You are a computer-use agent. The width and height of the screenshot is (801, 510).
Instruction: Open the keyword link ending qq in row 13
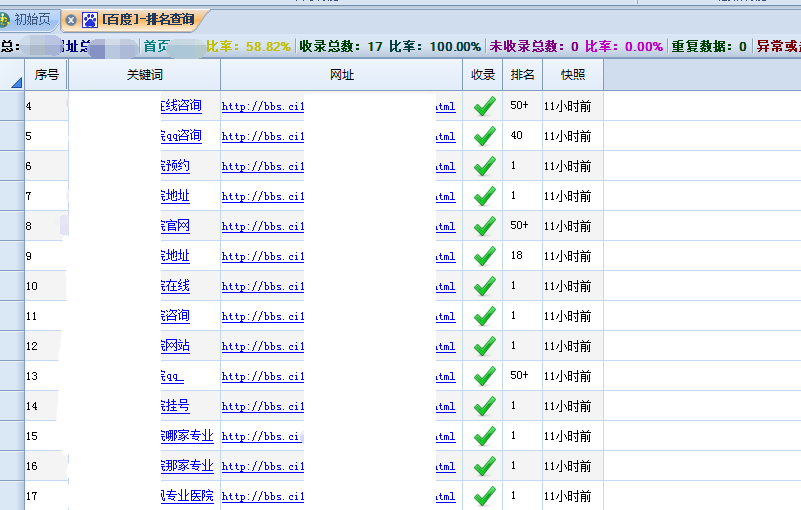(x=172, y=377)
